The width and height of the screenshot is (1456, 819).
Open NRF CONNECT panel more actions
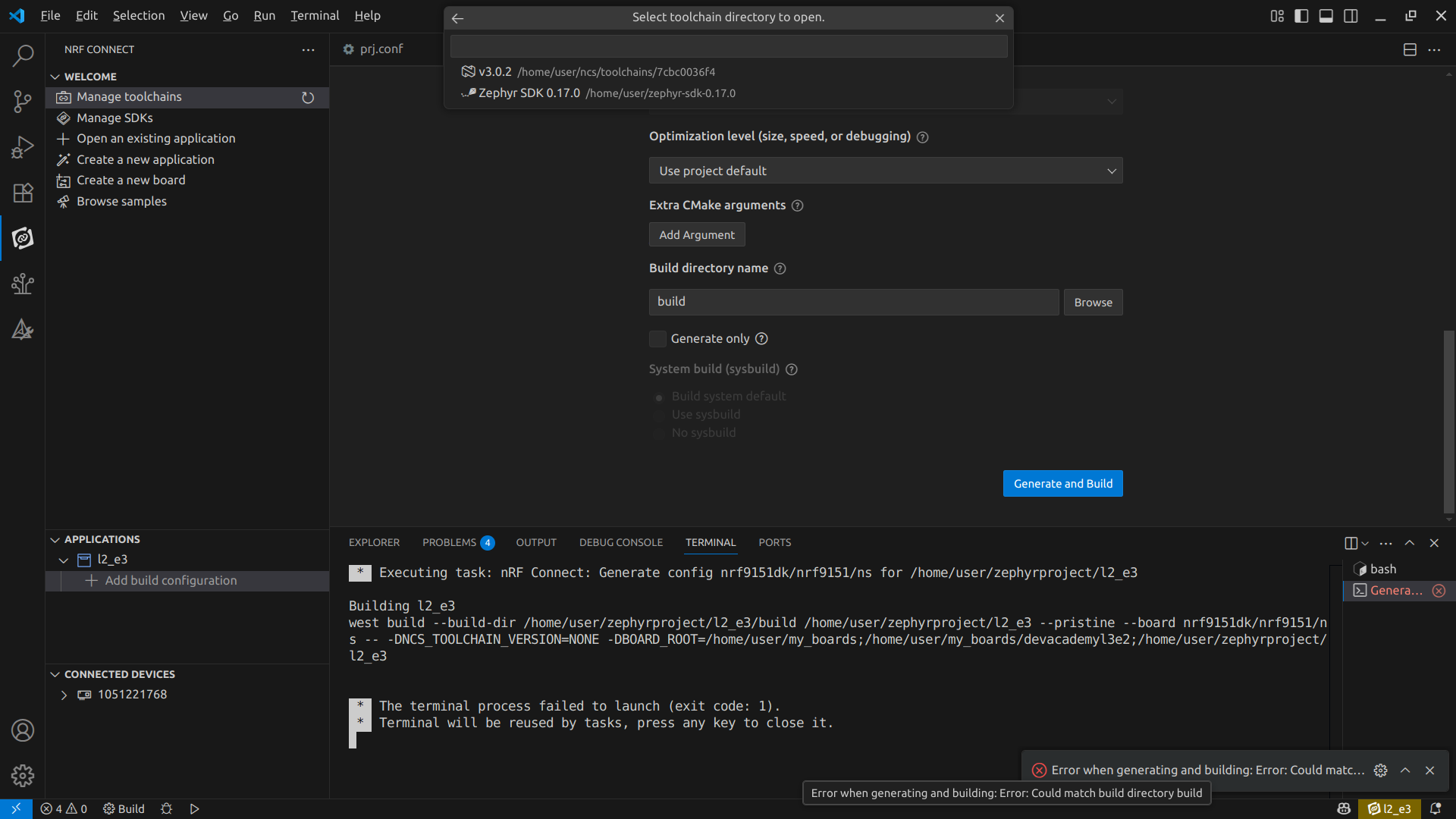pyautogui.click(x=308, y=49)
